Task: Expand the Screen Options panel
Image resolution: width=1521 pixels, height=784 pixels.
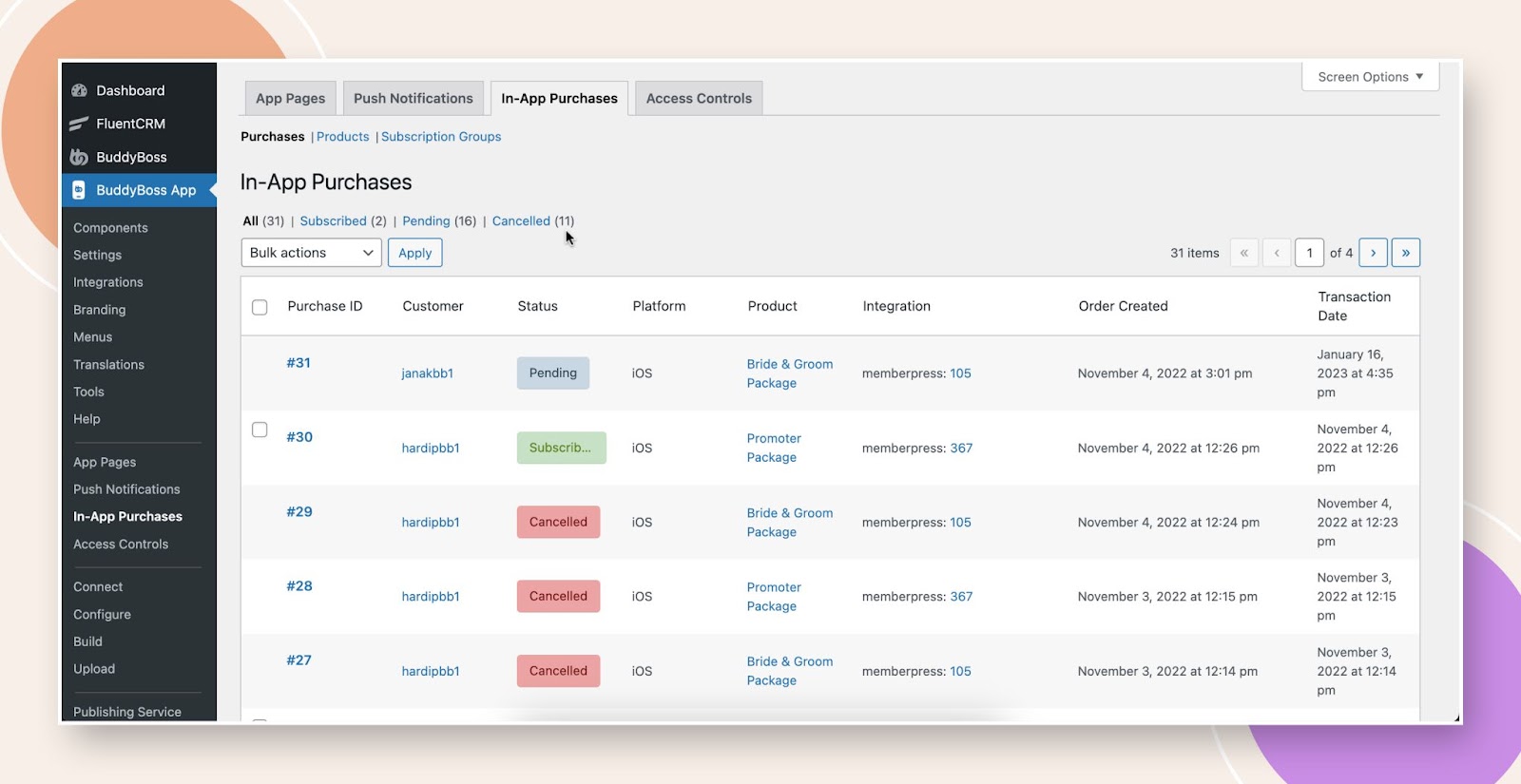Action: click(x=1371, y=77)
